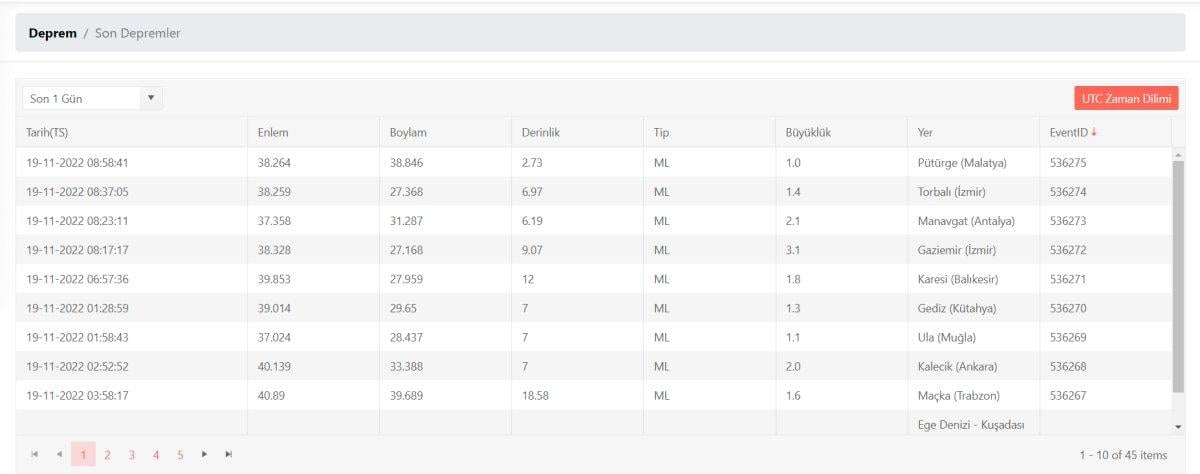Go to the next page arrow
Image resolution: width=1200 pixels, height=474 pixels.
pyautogui.click(x=205, y=455)
